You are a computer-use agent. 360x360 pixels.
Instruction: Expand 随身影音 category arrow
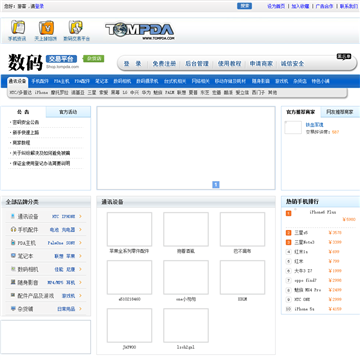80,282
